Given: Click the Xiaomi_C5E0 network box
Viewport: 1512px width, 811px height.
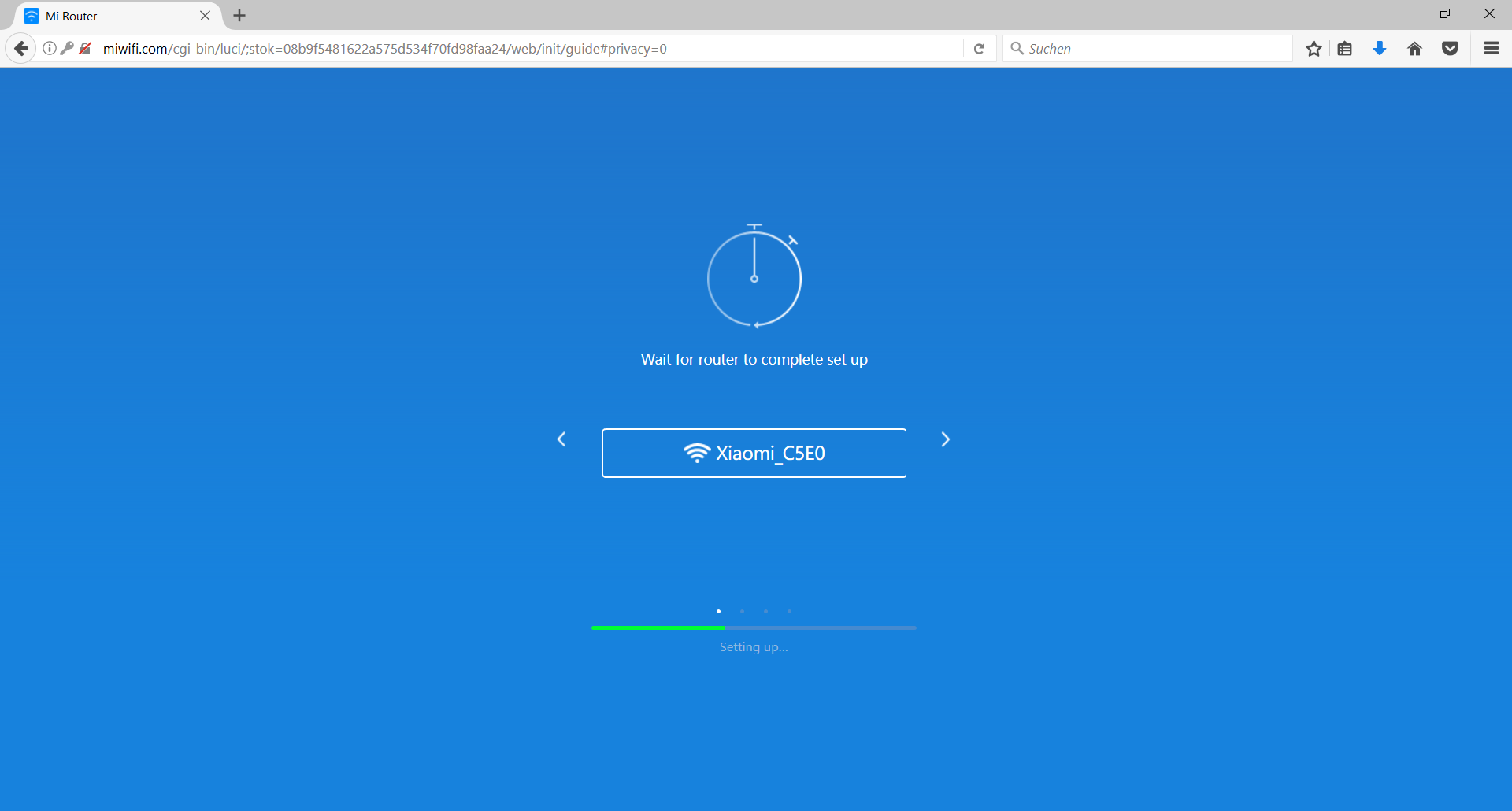Looking at the screenshot, I should [x=754, y=453].
